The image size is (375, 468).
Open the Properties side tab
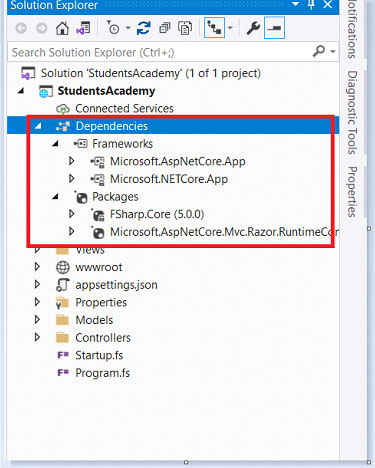coord(352,192)
